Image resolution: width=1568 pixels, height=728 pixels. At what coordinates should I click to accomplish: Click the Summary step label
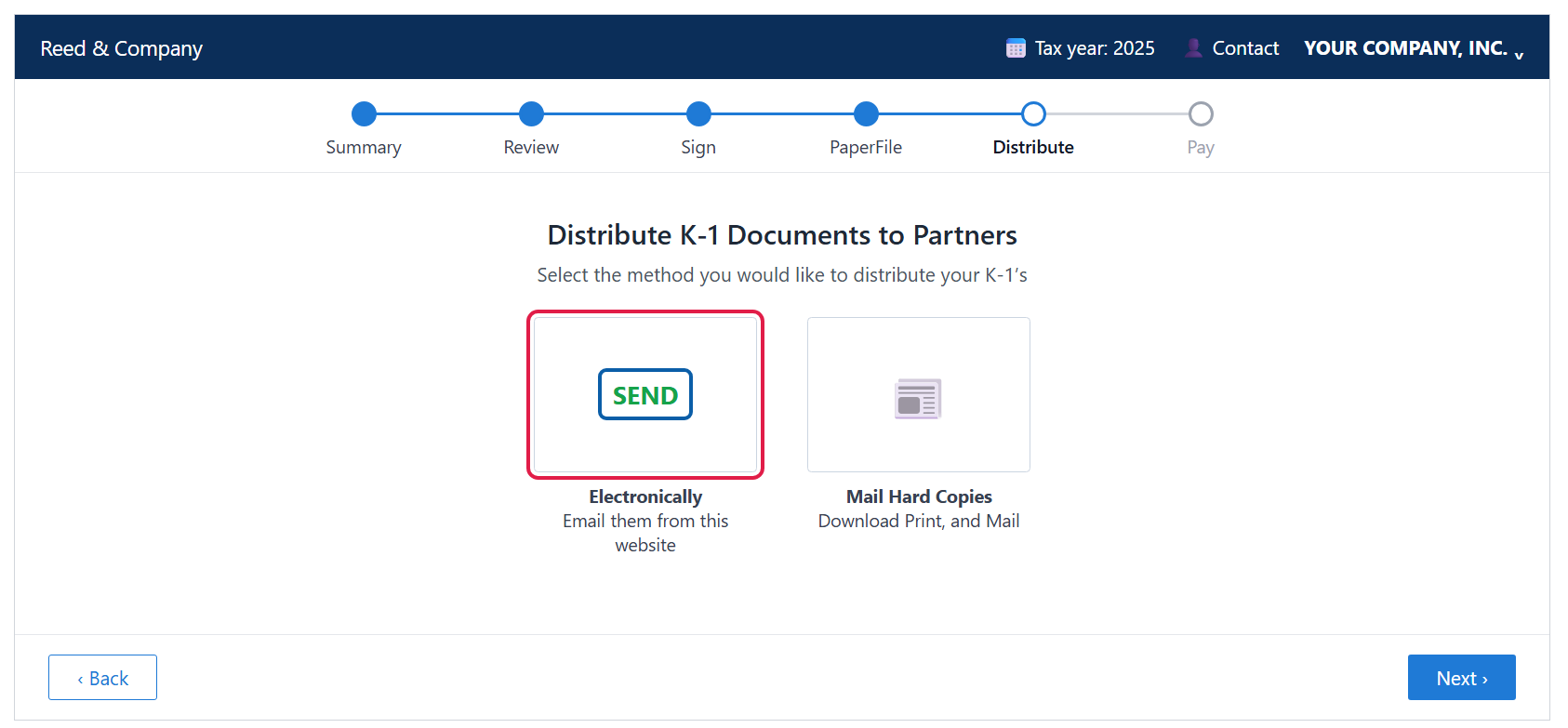(x=364, y=148)
